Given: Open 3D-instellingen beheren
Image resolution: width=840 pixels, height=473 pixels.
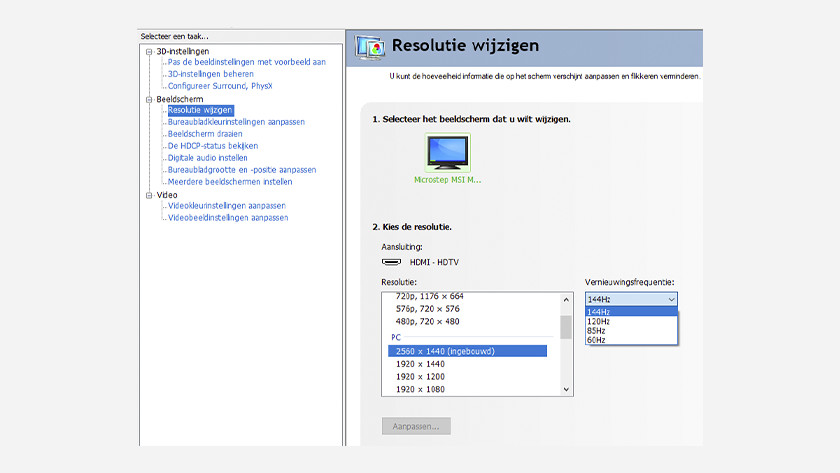Looking at the screenshot, I should 210,74.
